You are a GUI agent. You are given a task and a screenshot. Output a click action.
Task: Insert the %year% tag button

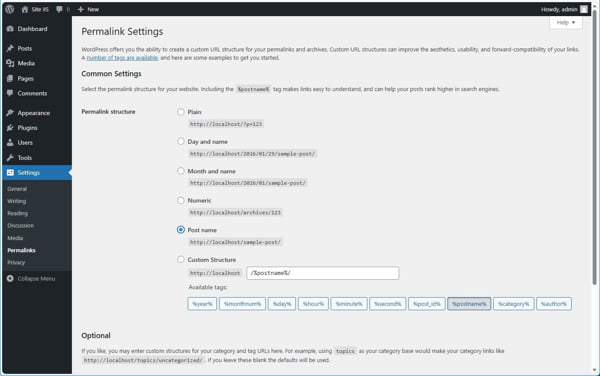[x=202, y=304]
